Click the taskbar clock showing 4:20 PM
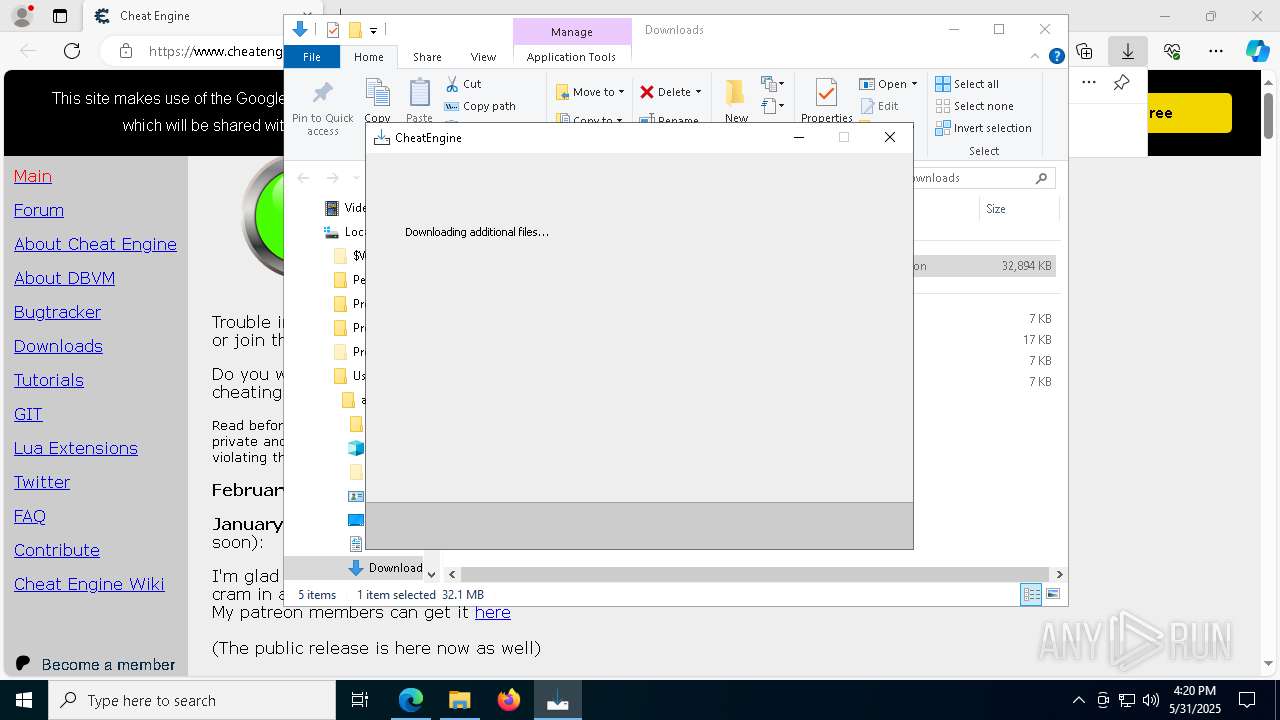Screen dimensions: 1280x720 [x=1194, y=700]
